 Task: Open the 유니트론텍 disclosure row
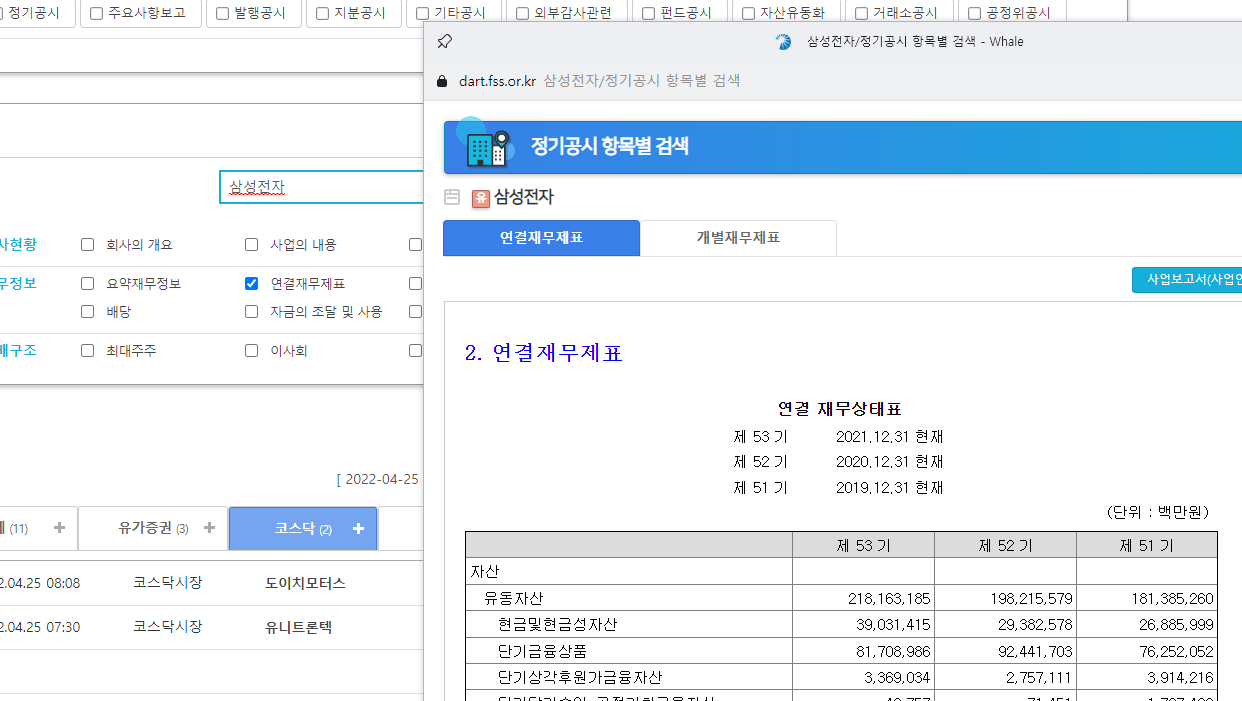click(298, 627)
